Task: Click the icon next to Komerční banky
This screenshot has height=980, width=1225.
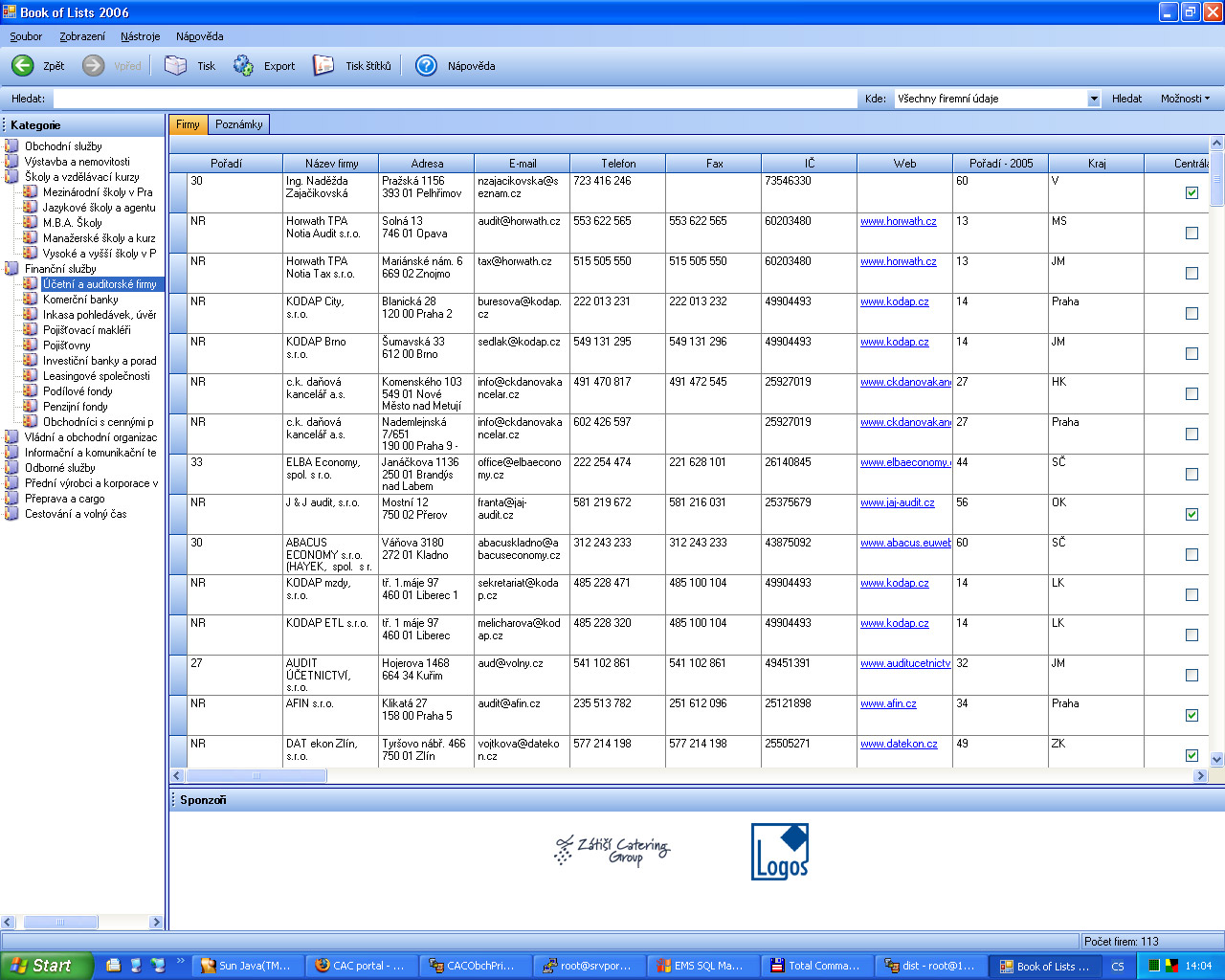Action: coord(31,300)
